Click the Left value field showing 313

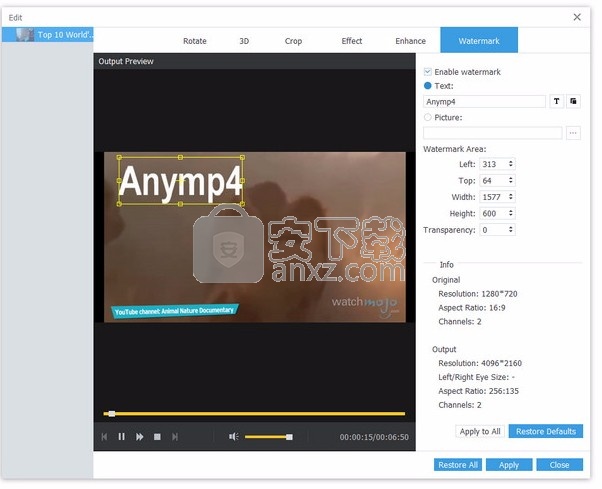click(493, 164)
